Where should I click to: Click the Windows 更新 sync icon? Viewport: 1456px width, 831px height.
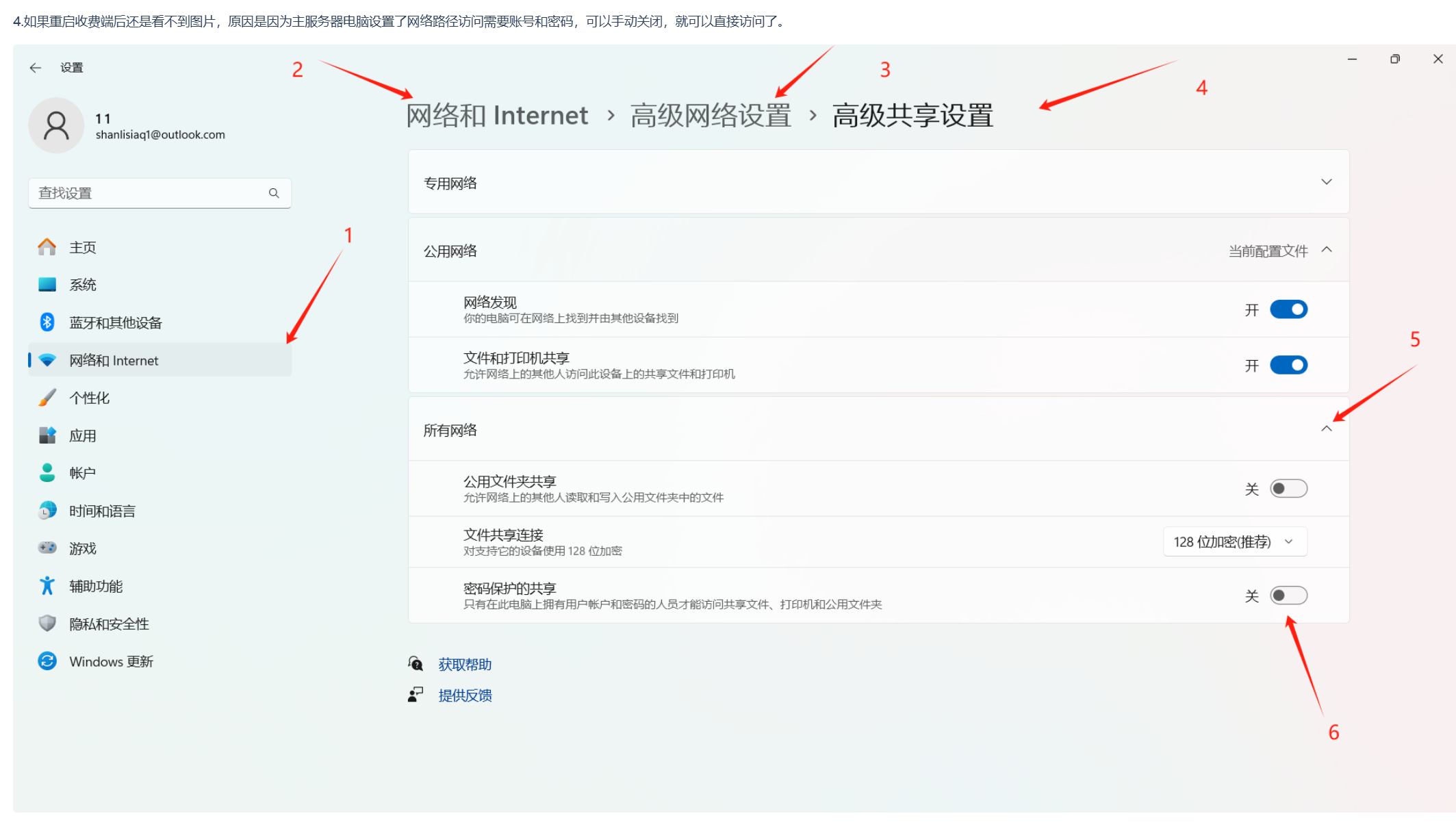coord(47,661)
